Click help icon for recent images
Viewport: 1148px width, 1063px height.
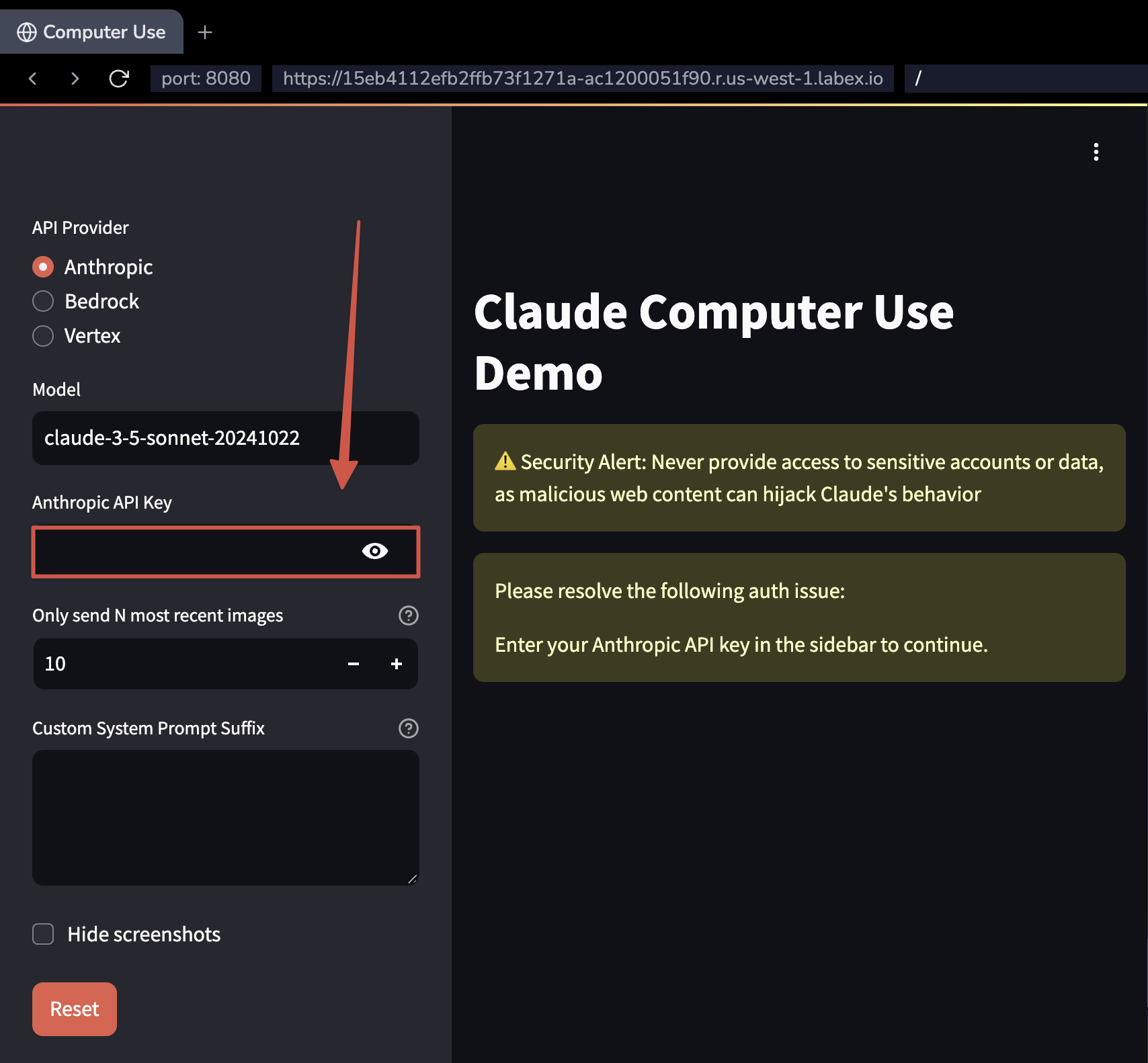pos(408,615)
